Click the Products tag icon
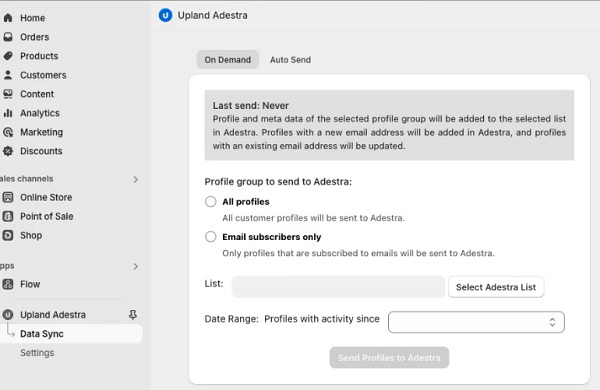600x390 pixels. click(8, 56)
